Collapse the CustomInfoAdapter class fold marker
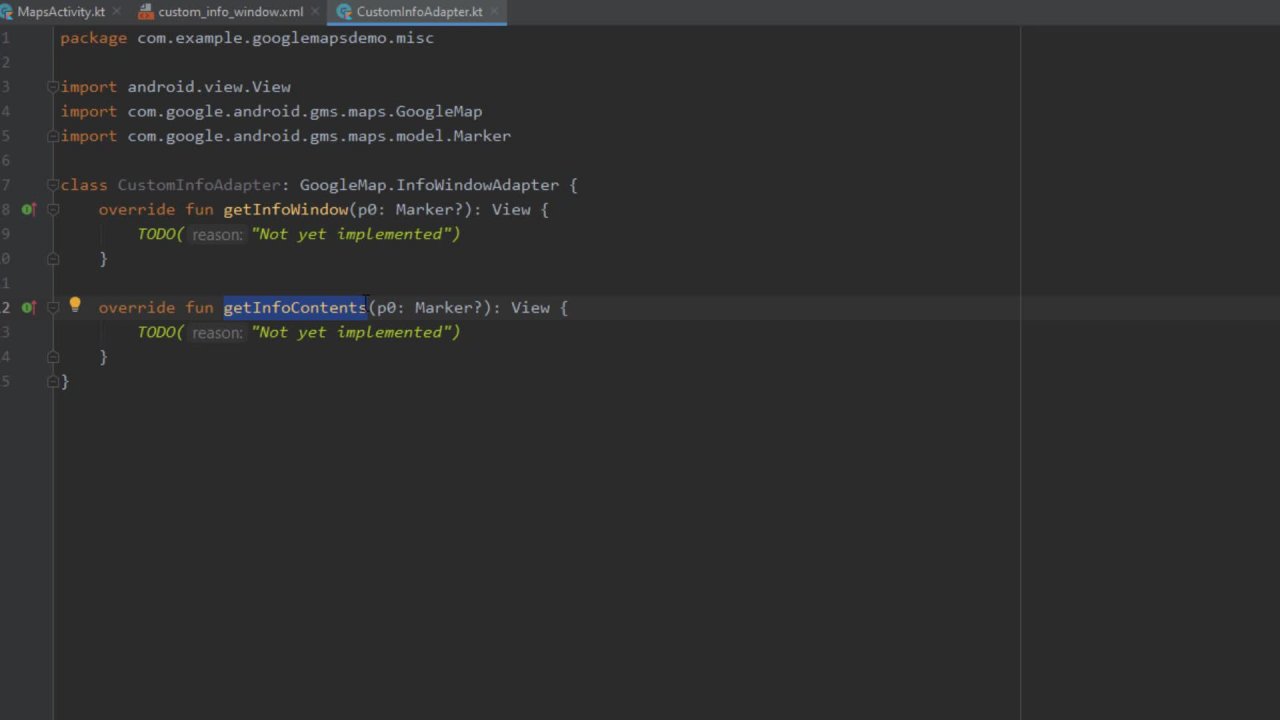 tap(53, 185)
